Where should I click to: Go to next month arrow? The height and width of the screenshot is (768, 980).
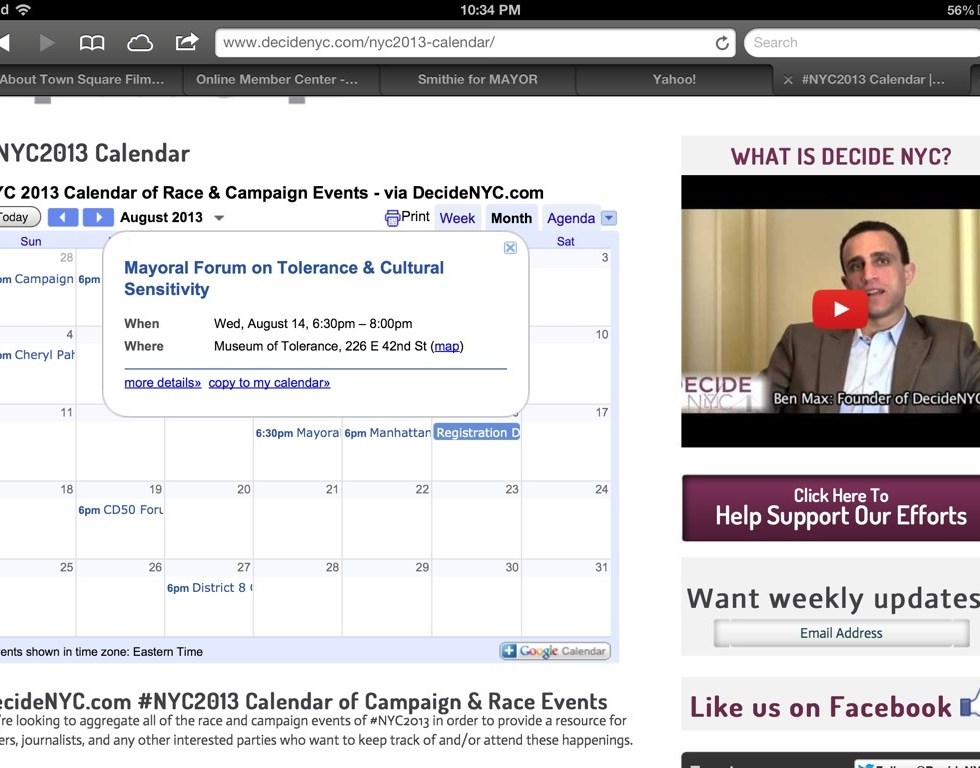(98, 217)
